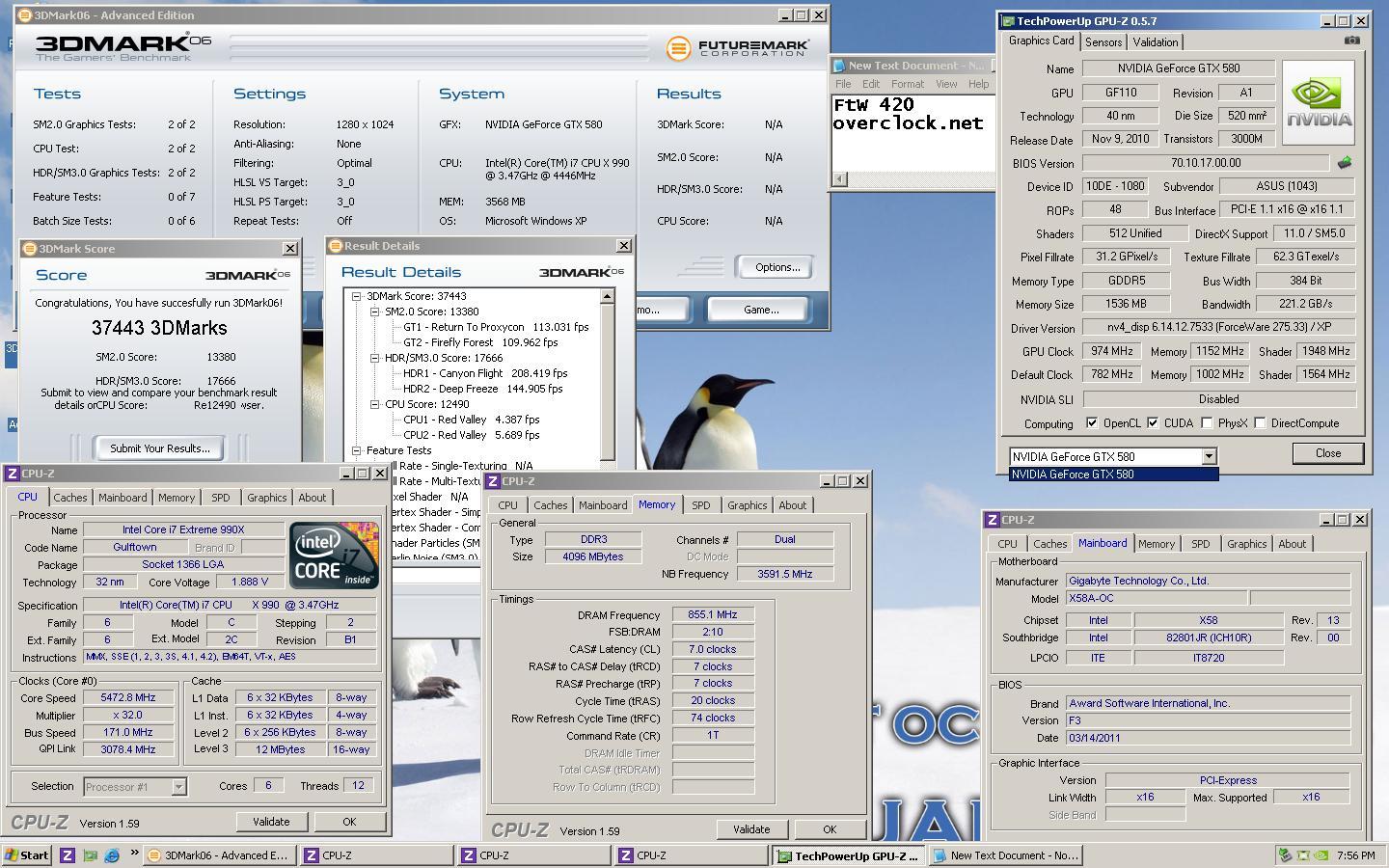
Task: Open the GPU selector dropdown arrow in GPU-Z
Action: coord(1209,457)
